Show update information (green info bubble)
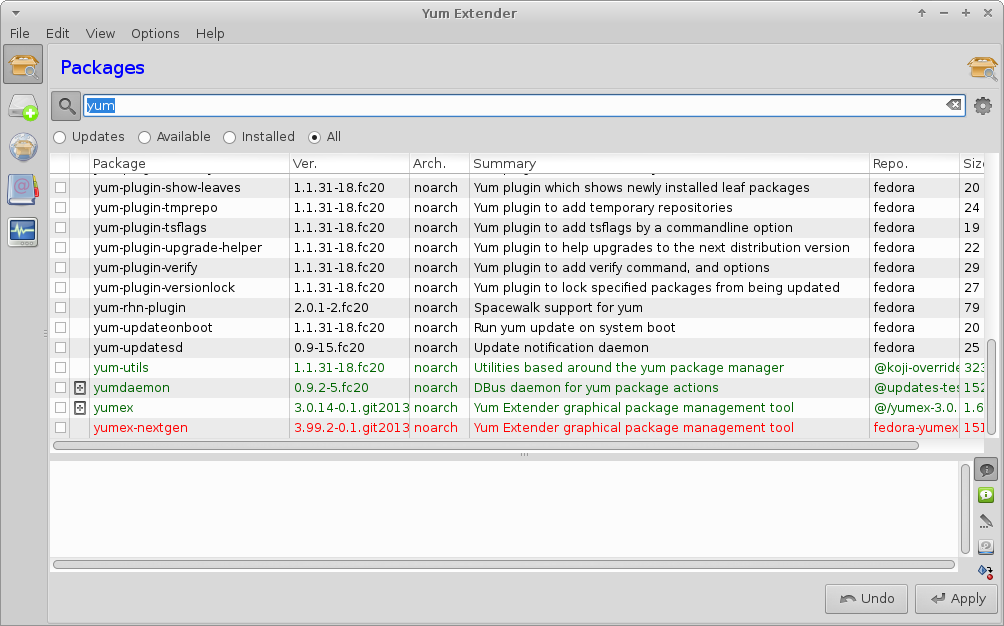 coord(986,495)
